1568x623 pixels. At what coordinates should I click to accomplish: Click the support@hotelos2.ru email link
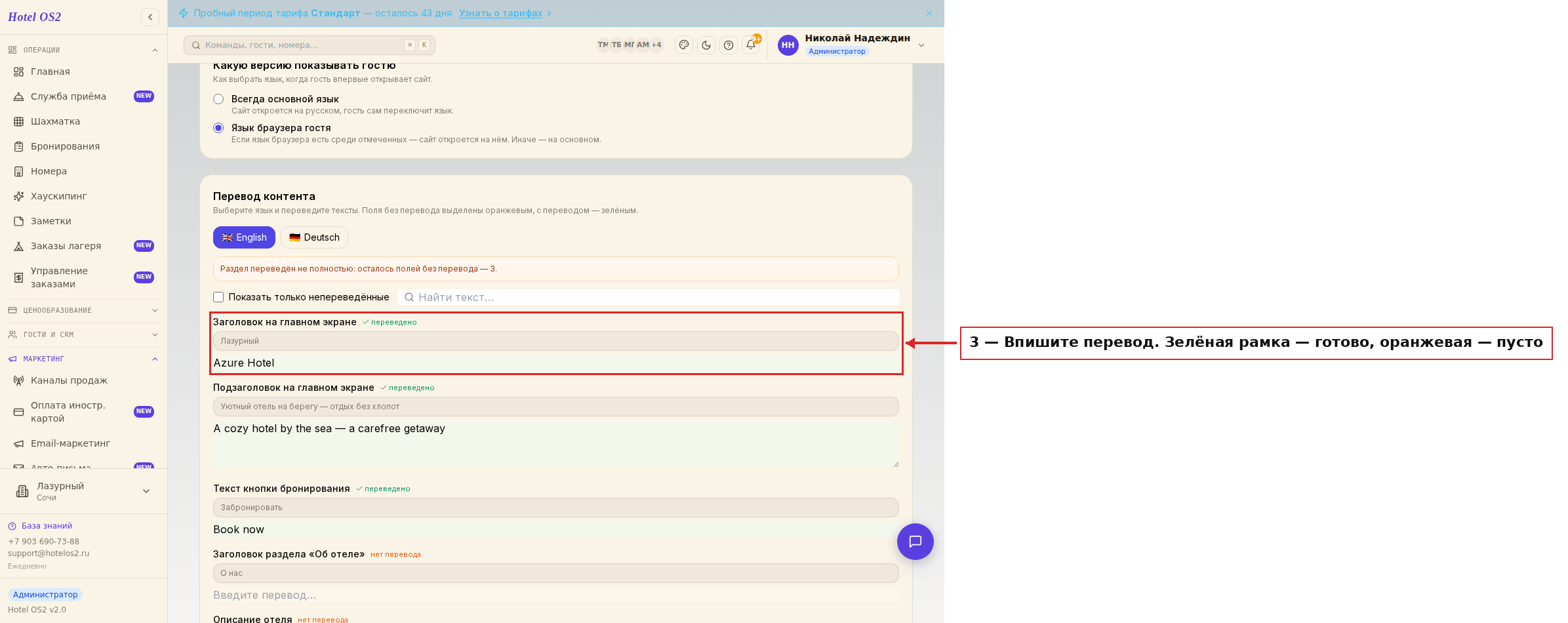pyautogui.click(x=49, y=553)
